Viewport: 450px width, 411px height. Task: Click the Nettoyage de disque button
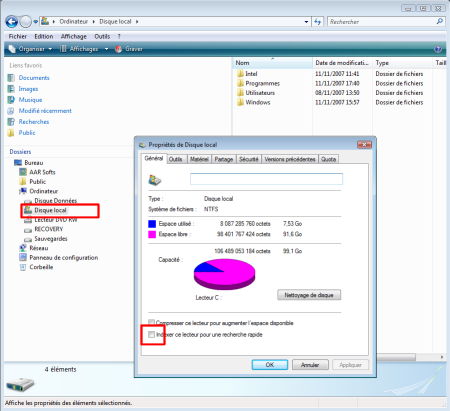click(309, 295)
